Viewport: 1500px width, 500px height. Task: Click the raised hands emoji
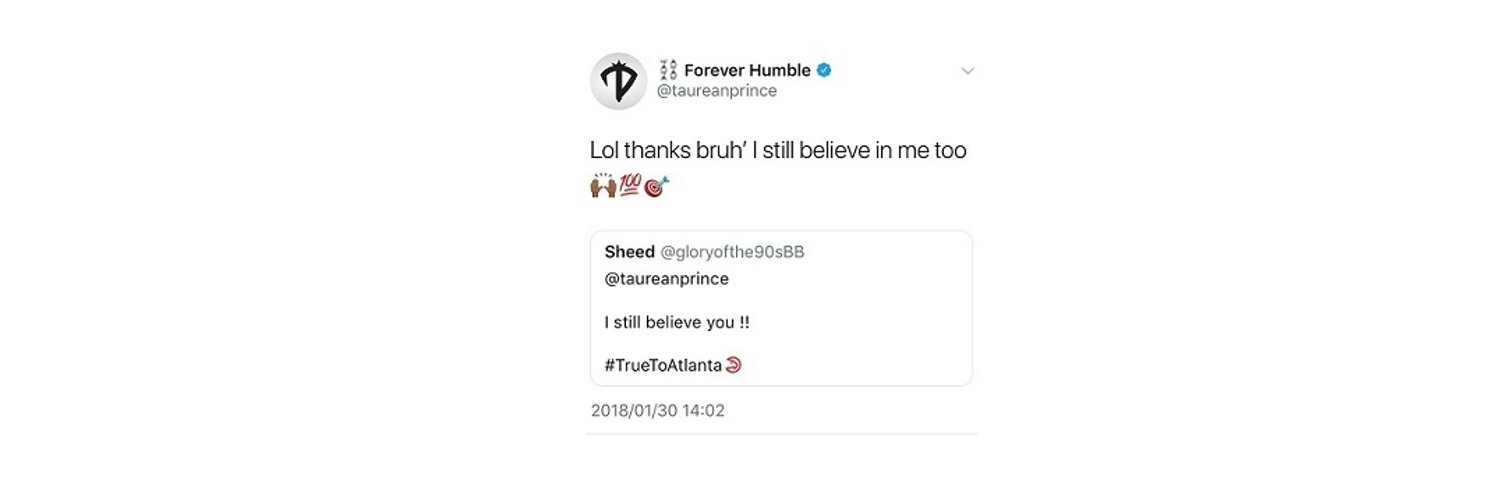click(x=603, y=186)
